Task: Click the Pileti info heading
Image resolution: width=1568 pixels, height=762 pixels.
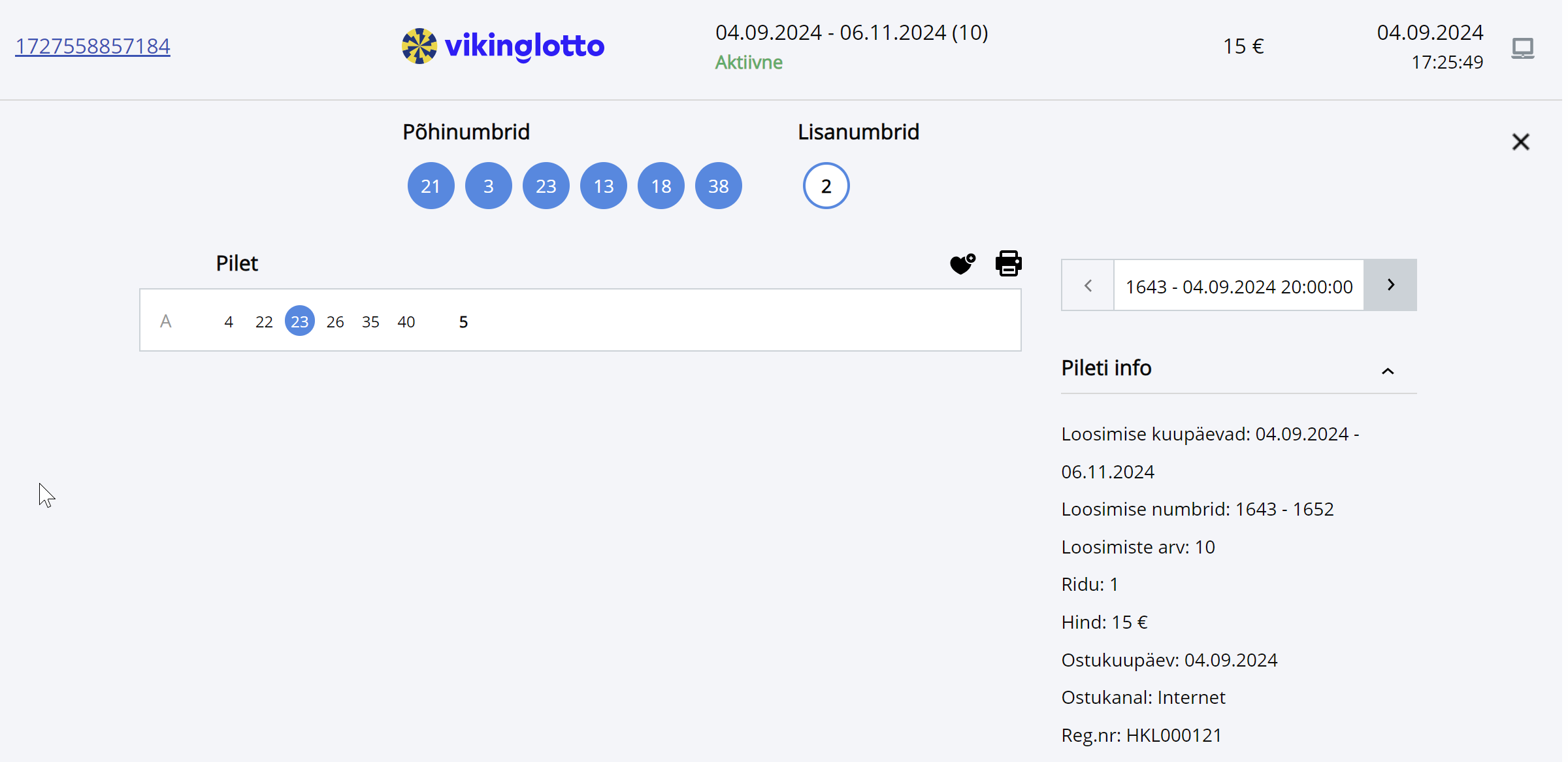Action: click(1106, 368)
